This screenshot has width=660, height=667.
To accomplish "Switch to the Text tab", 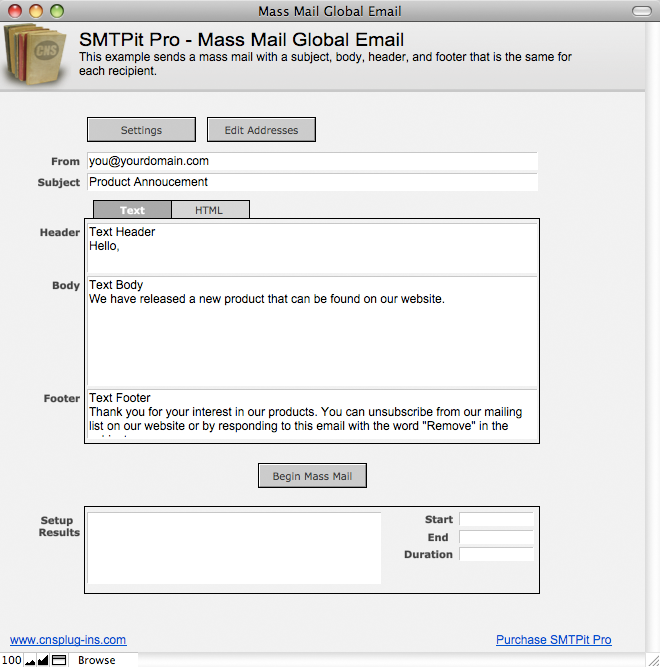I will tap(132, 210).
